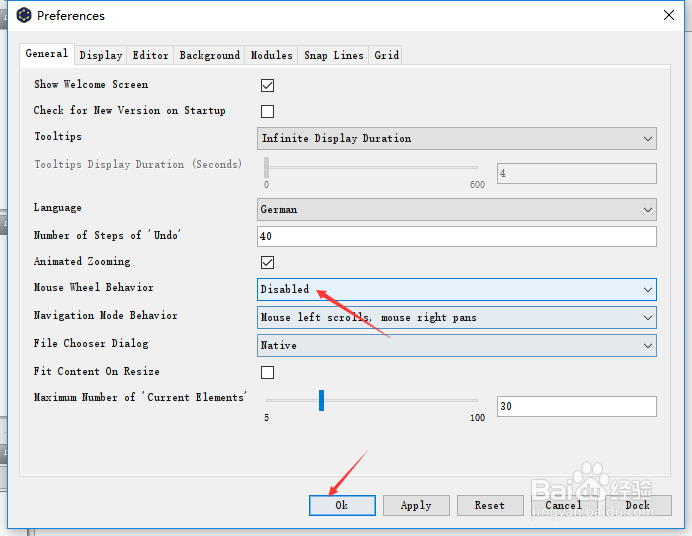Select the Snap Lines tab
The height and width of the screenshot is (536, 692).
click(334, 55)
